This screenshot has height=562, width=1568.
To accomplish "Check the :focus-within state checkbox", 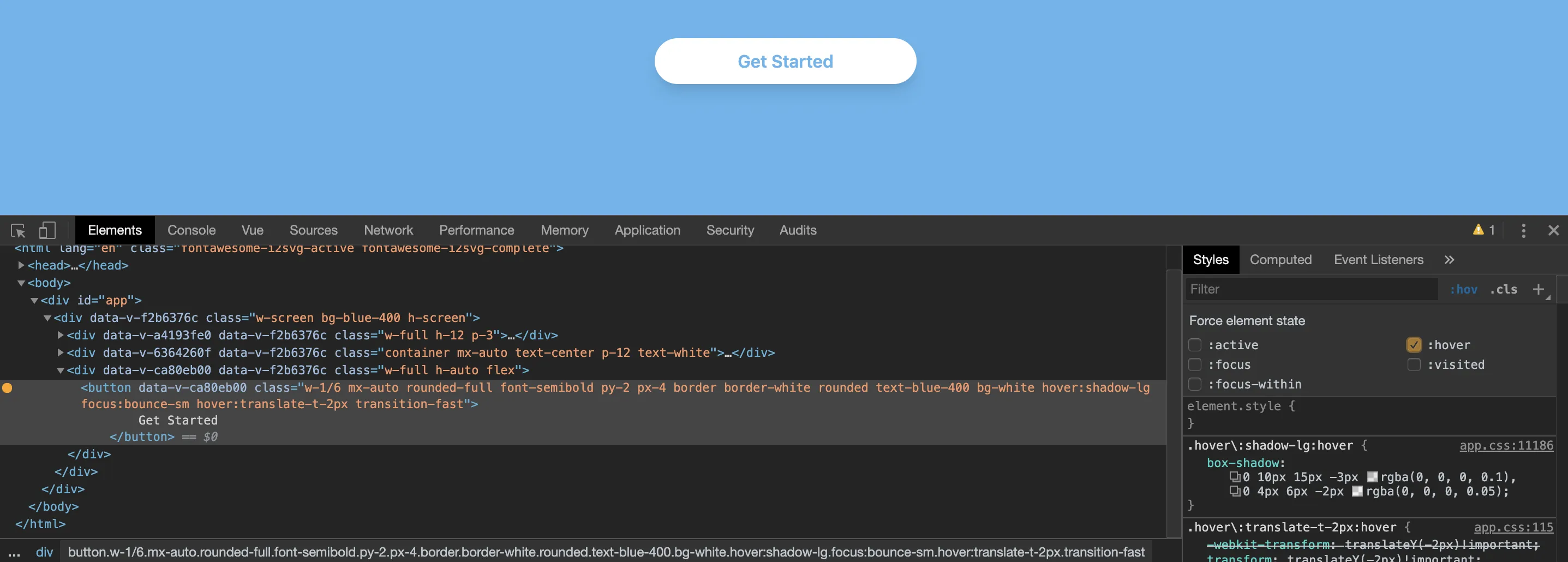I will (1194, 385).
